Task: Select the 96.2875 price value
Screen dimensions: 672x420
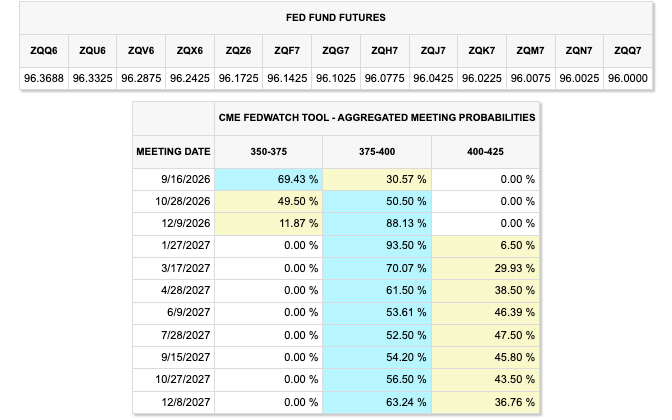Action: pyautogui.click(x=141, y=78)
